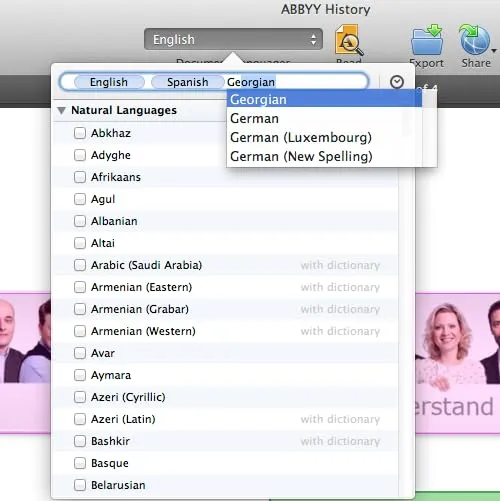The height and width of the screenshot is (501, 500).
Task: Click the English language token
Action: [x=109, y=82]
